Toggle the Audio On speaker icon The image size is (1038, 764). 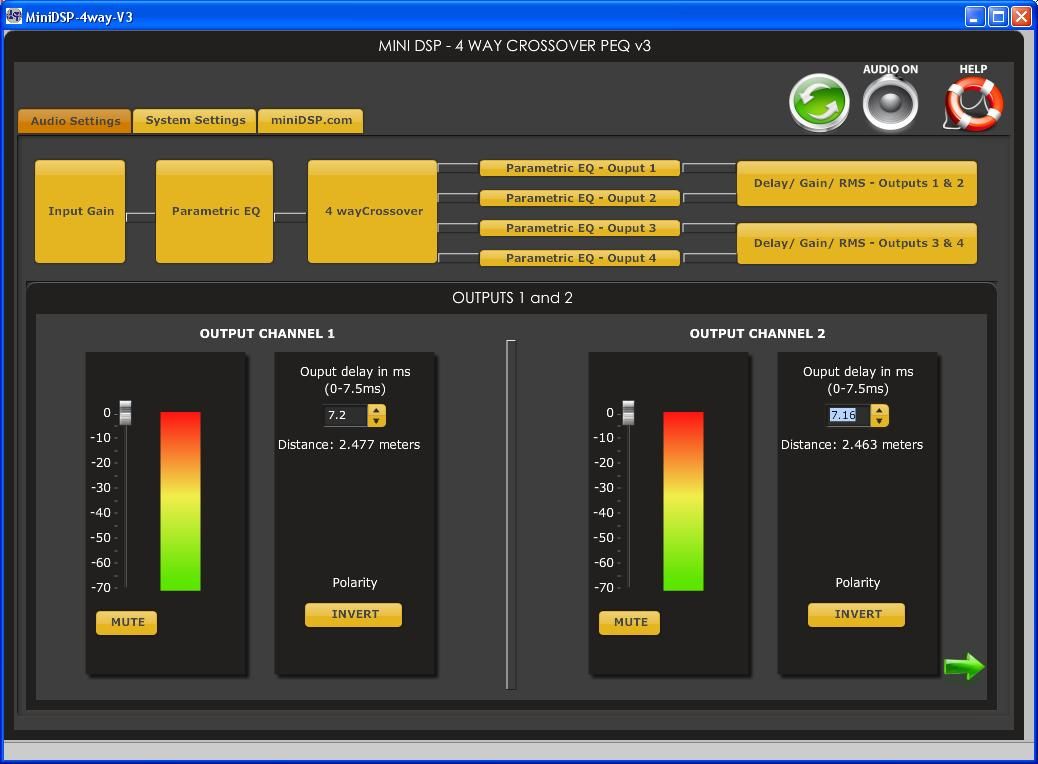pyautogui.click(x=890, y=103)
